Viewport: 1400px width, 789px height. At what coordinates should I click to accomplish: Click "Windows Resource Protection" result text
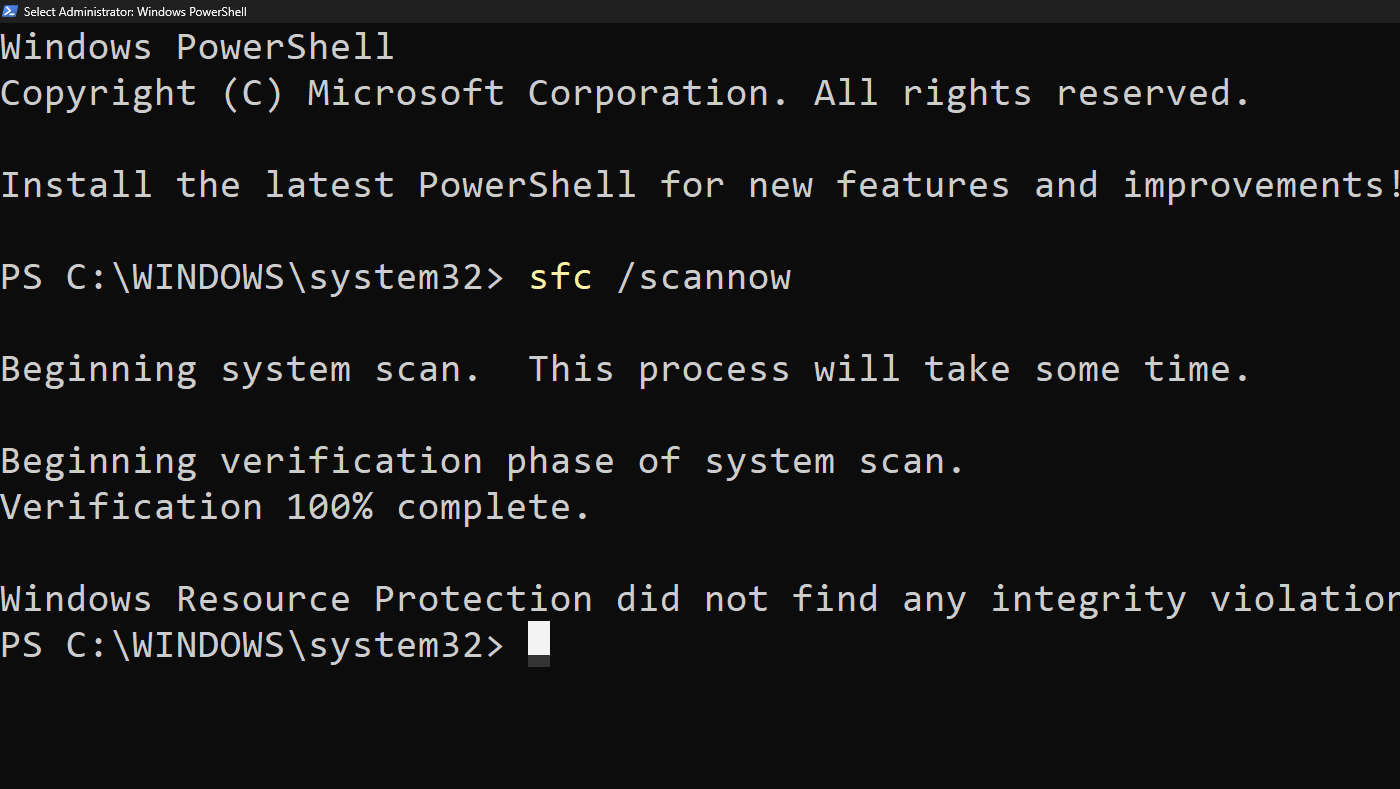click(296, 599)
